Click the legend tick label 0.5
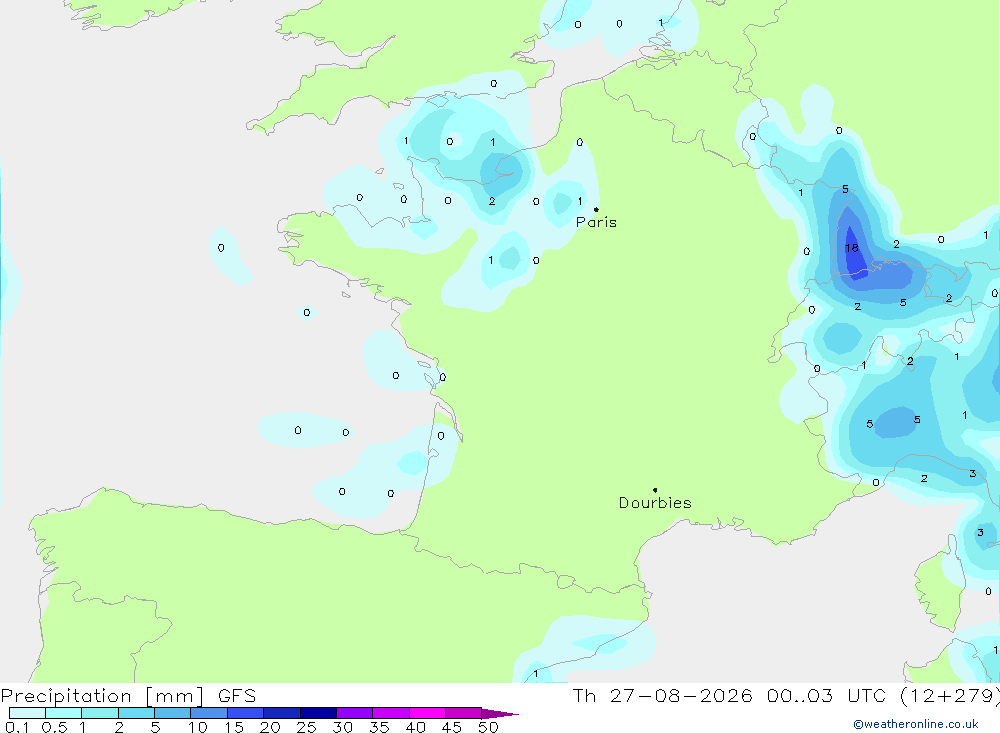 tap(54, 727)
